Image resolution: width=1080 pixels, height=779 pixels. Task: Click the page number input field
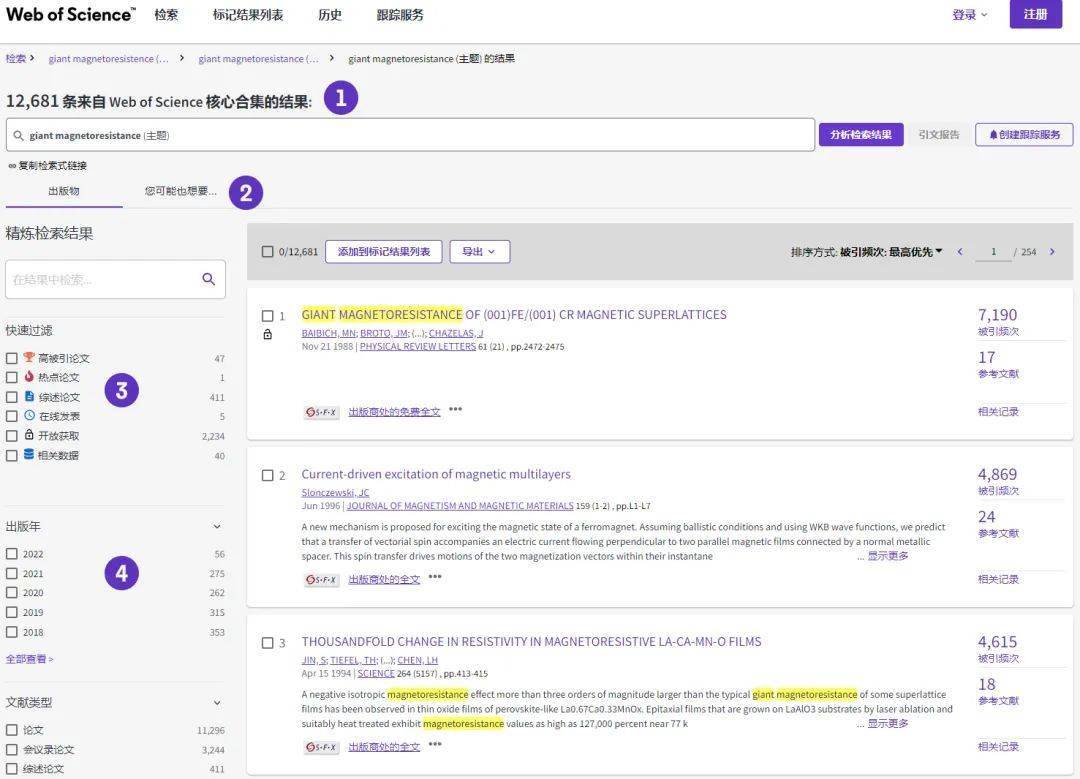click(x=993, y=252)
